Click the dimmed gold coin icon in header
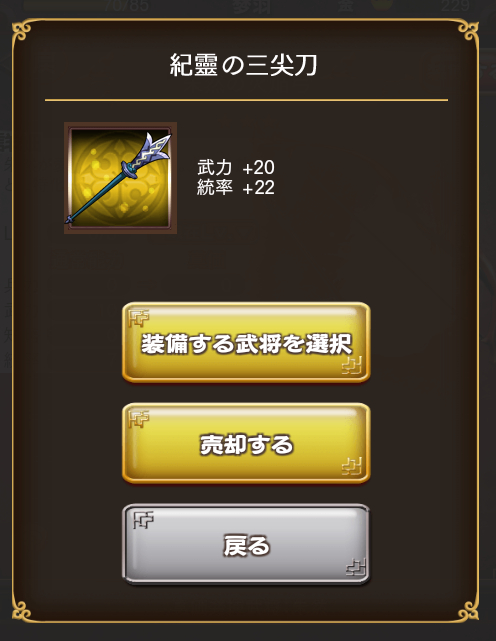Image resolution: width=496 pixels, height=641 pixels. (381, 4)
